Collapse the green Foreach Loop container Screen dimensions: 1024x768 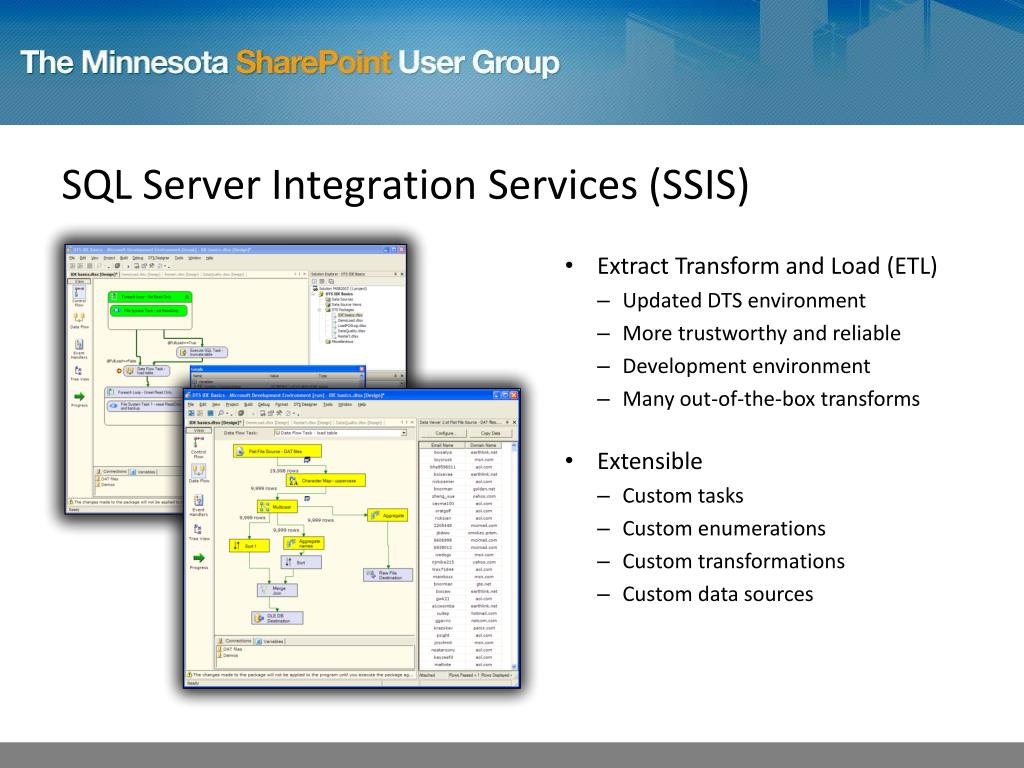point(187,297)
